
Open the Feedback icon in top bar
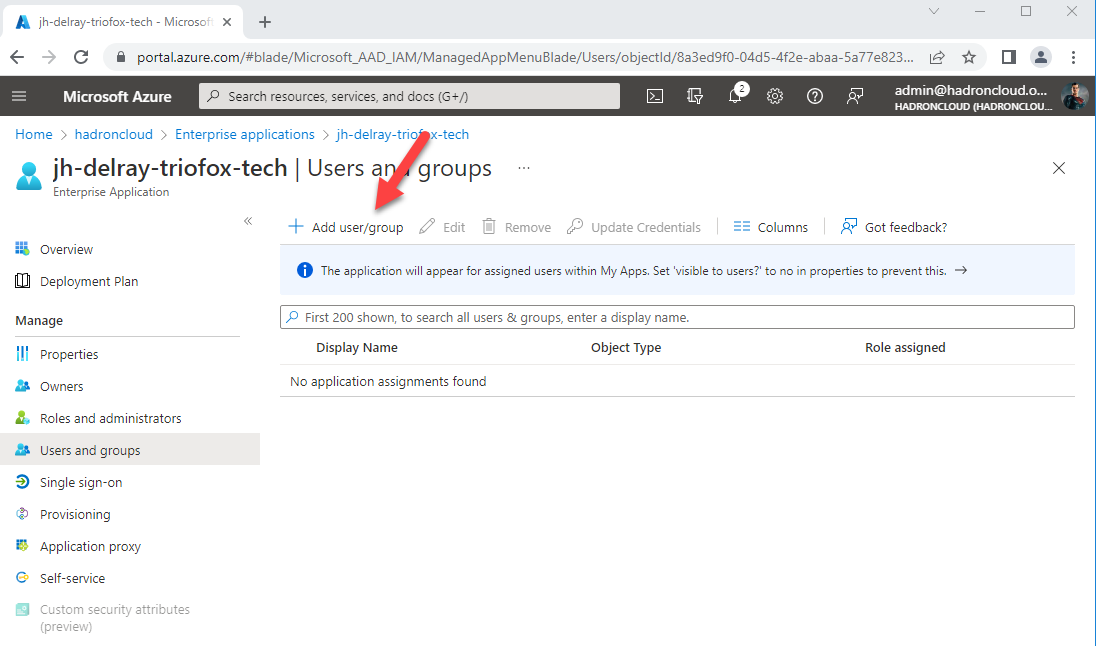[x=855, y=96]
